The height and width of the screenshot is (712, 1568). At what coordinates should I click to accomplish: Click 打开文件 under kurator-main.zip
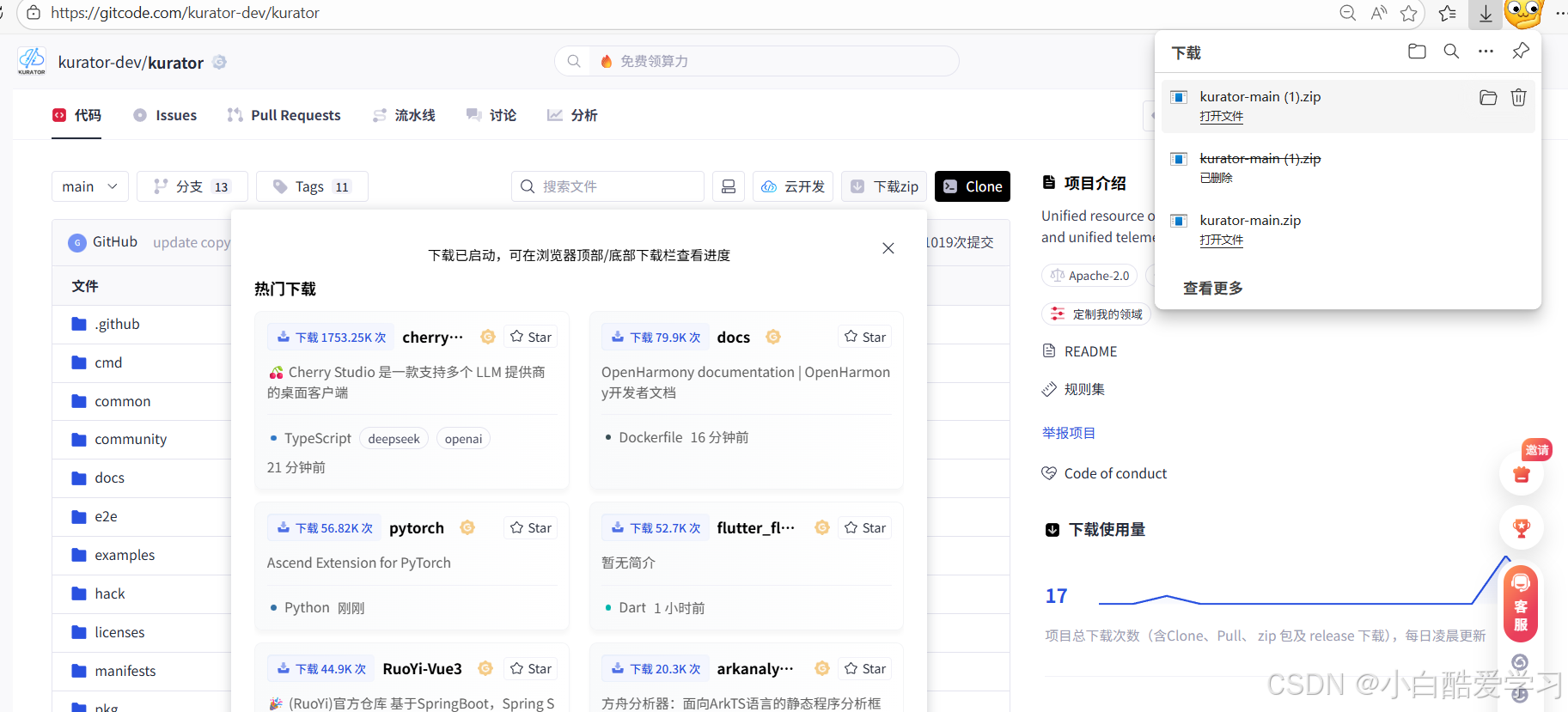coord(1221,240)
